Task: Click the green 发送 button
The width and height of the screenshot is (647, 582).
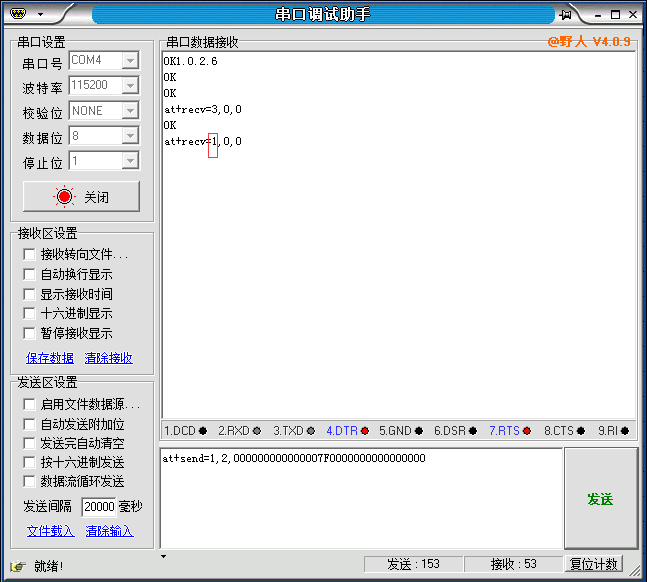Action: click(x=601, y=499)
